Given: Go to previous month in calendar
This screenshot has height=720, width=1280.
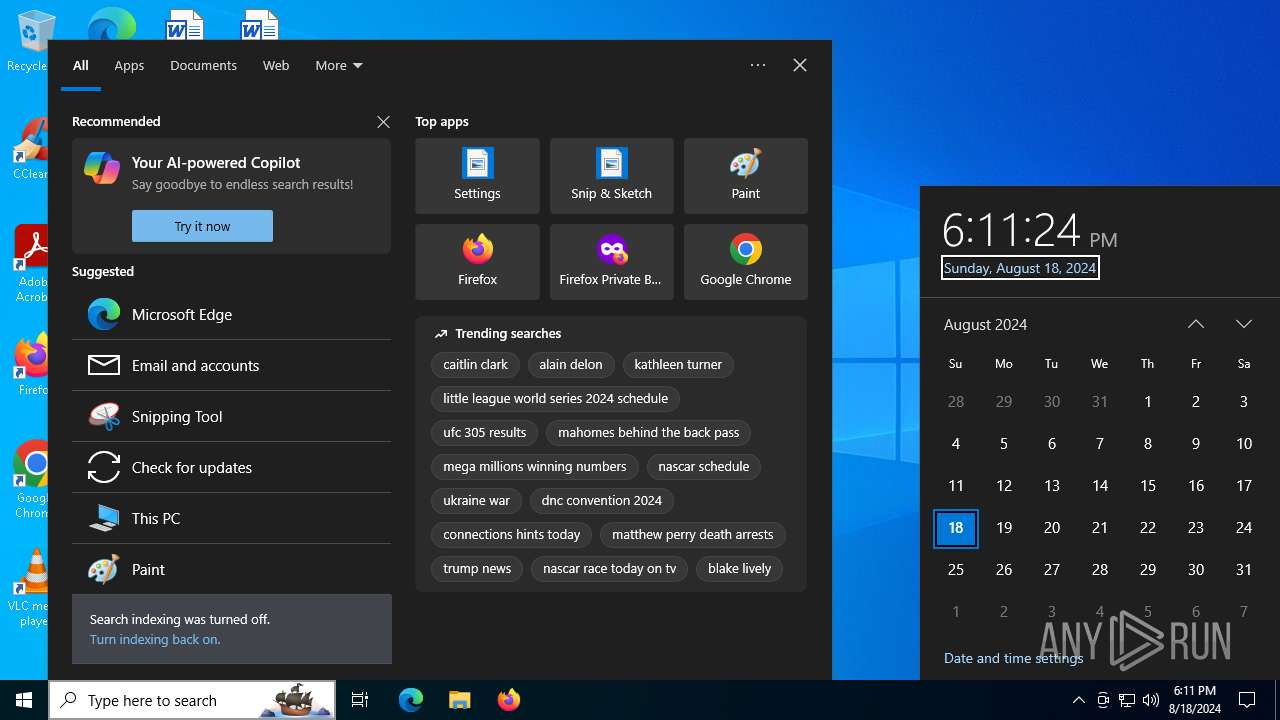Looking at the screenshot, I should pos(1196,324).
